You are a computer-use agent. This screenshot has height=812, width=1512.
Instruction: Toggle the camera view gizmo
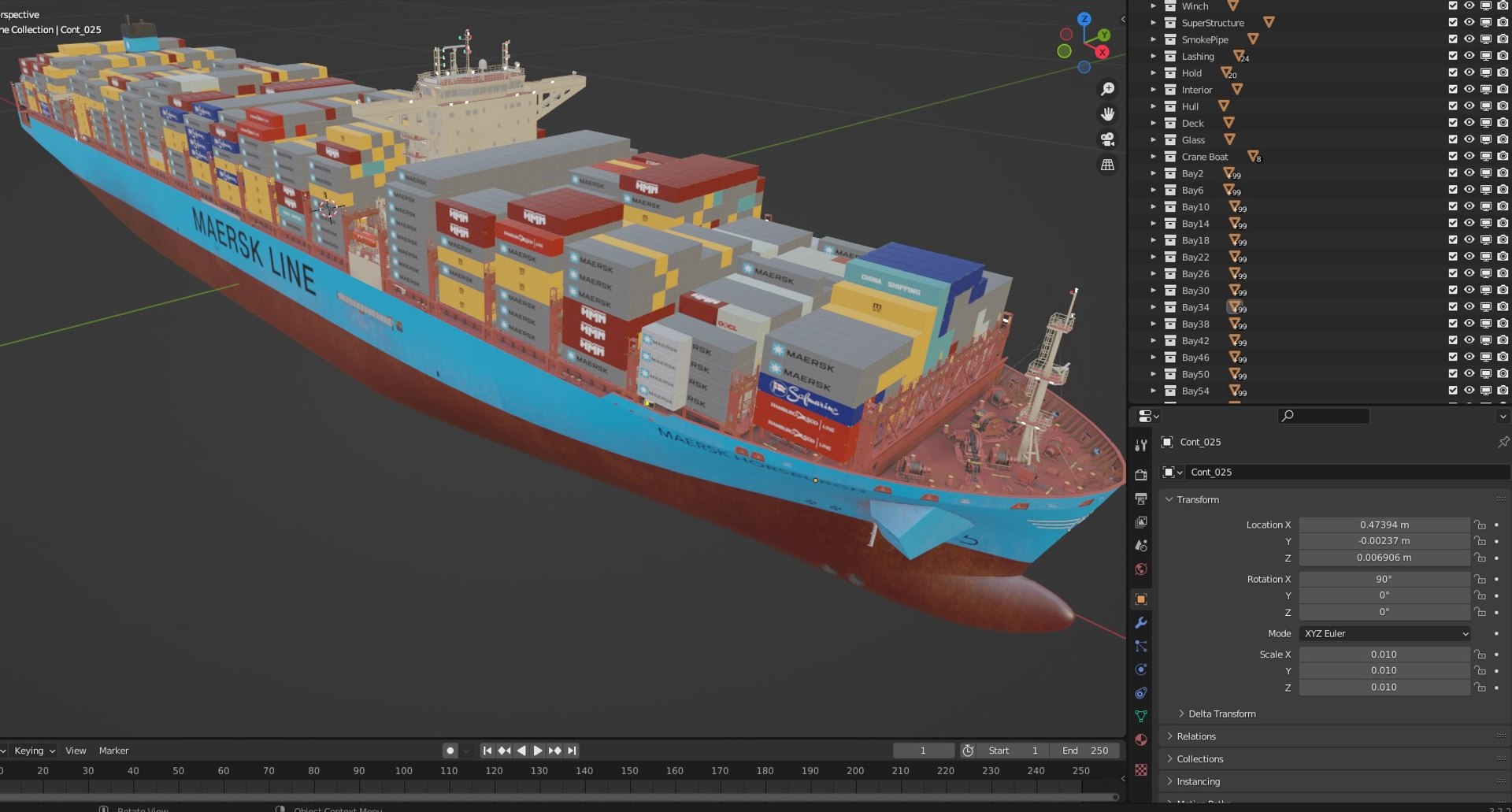(1108, 139)
